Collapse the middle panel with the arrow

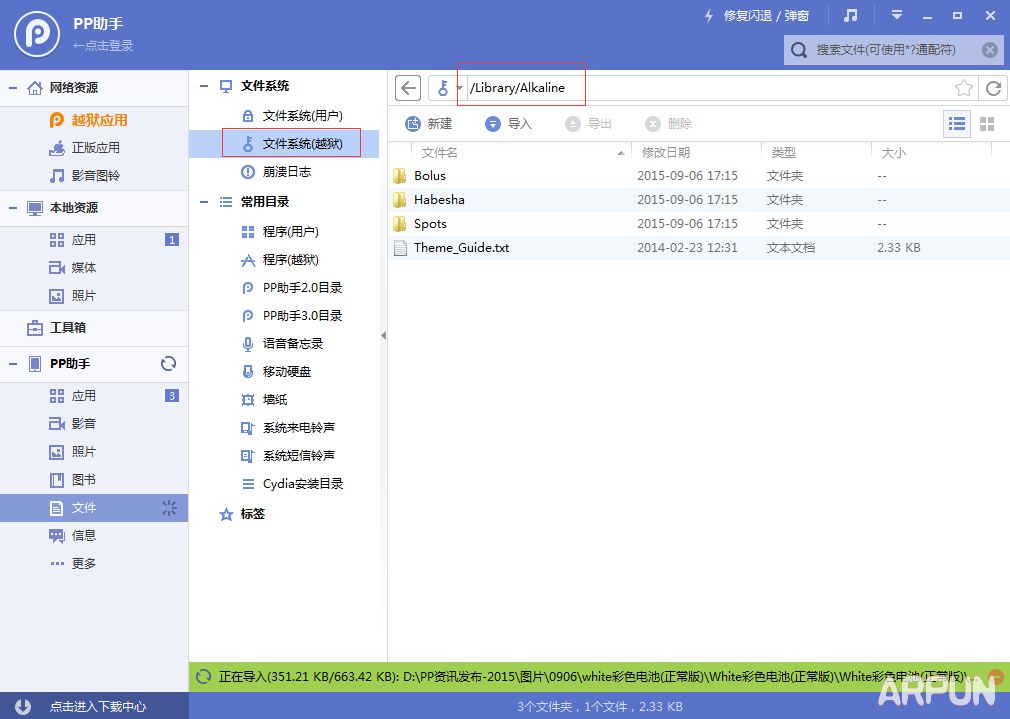(x=382, y=337)
